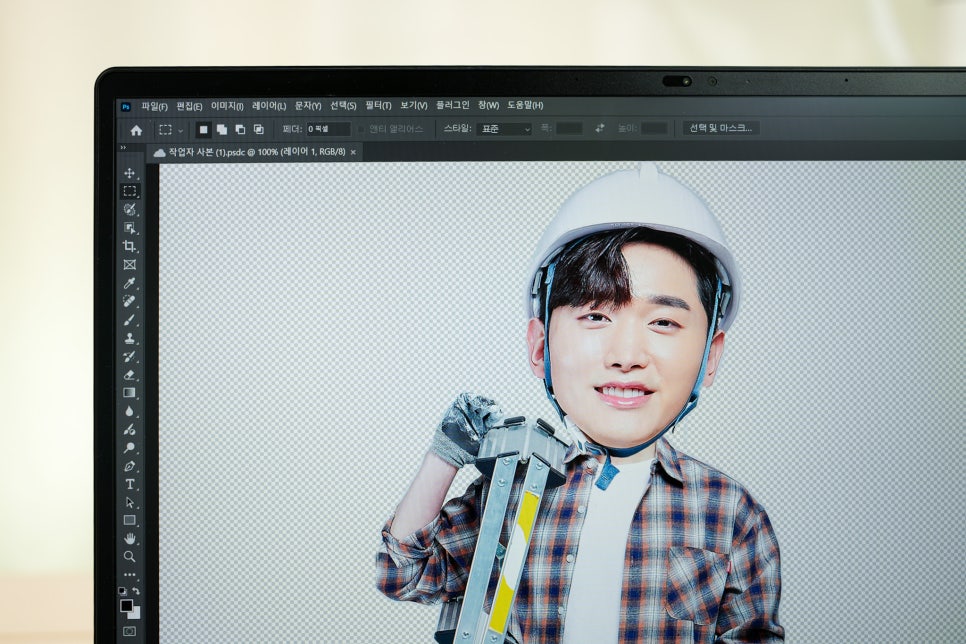Image resolution: width=966 pixels, height=644 pixels.
Task: Choose Intersect with Selection mode
Action: click(x=259, y=129)
